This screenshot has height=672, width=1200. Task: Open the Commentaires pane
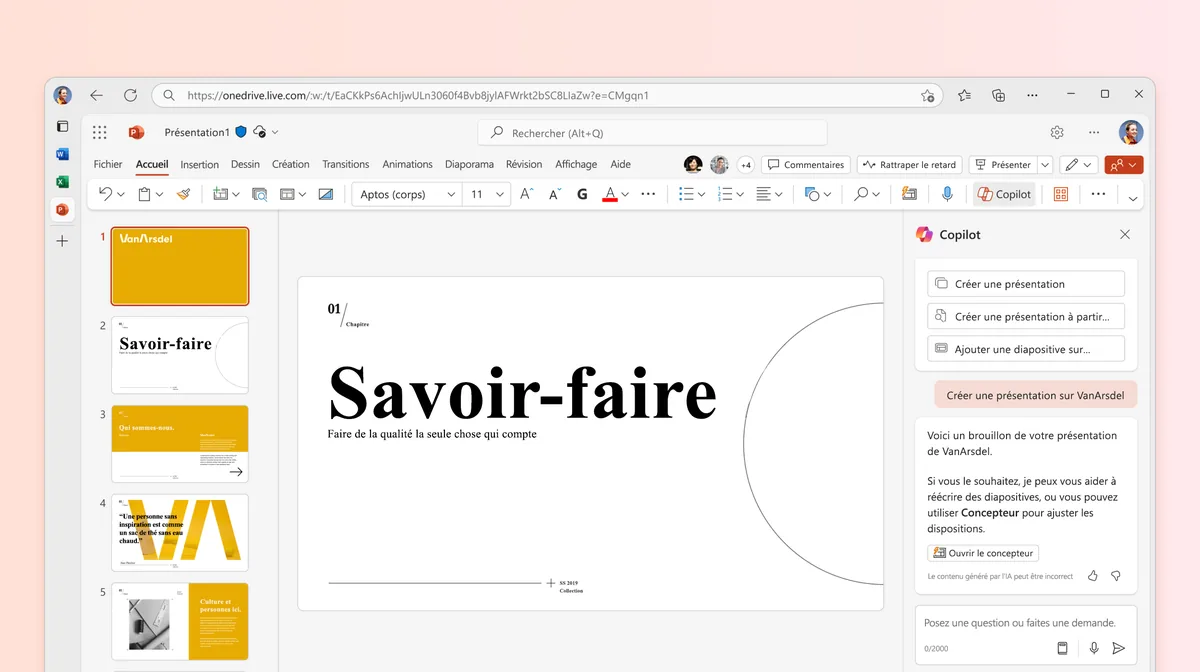(x=805, y=165)
